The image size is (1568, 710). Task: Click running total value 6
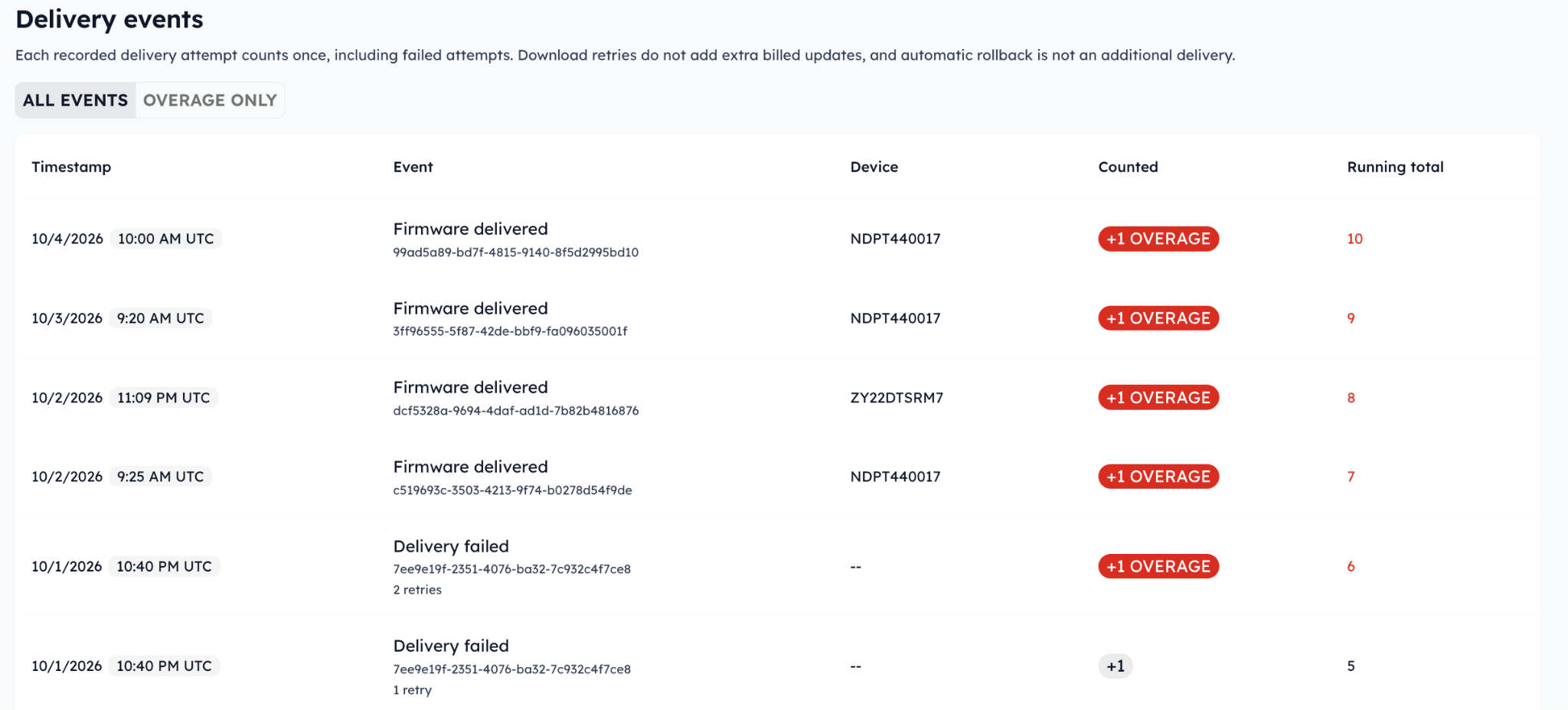point(1351,566)
